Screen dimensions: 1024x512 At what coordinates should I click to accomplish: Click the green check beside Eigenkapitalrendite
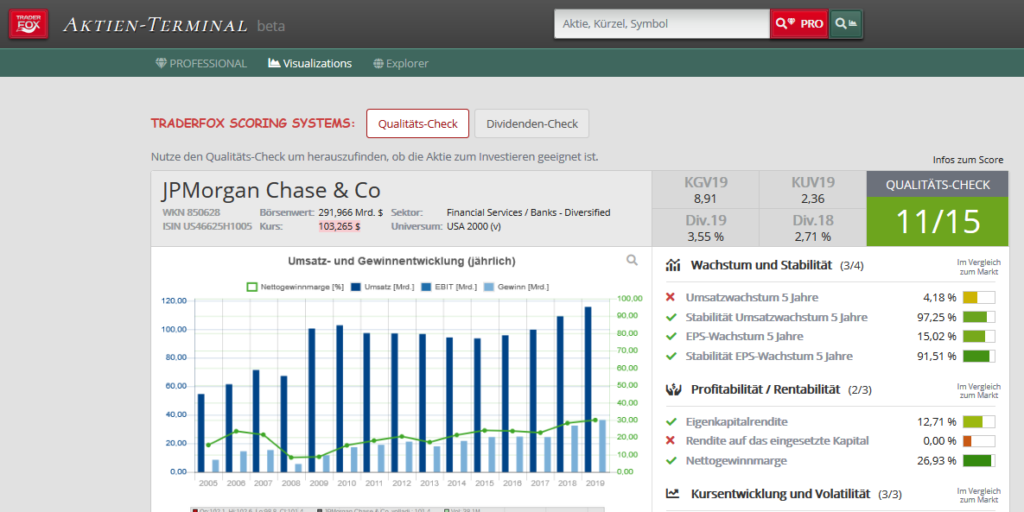point(670,421)
